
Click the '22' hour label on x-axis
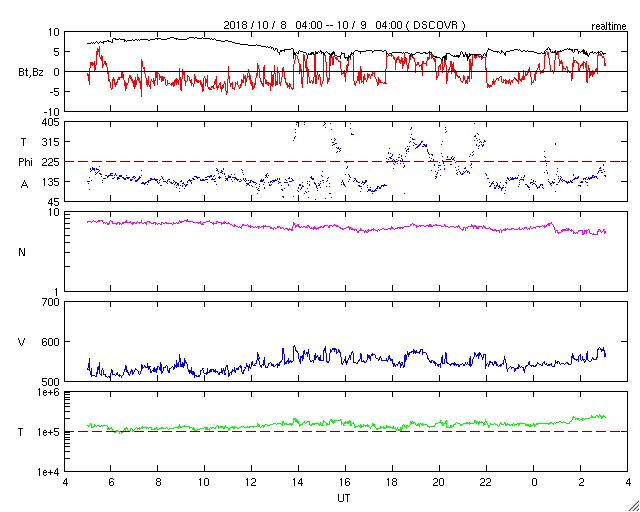click(x=486, y=483)
